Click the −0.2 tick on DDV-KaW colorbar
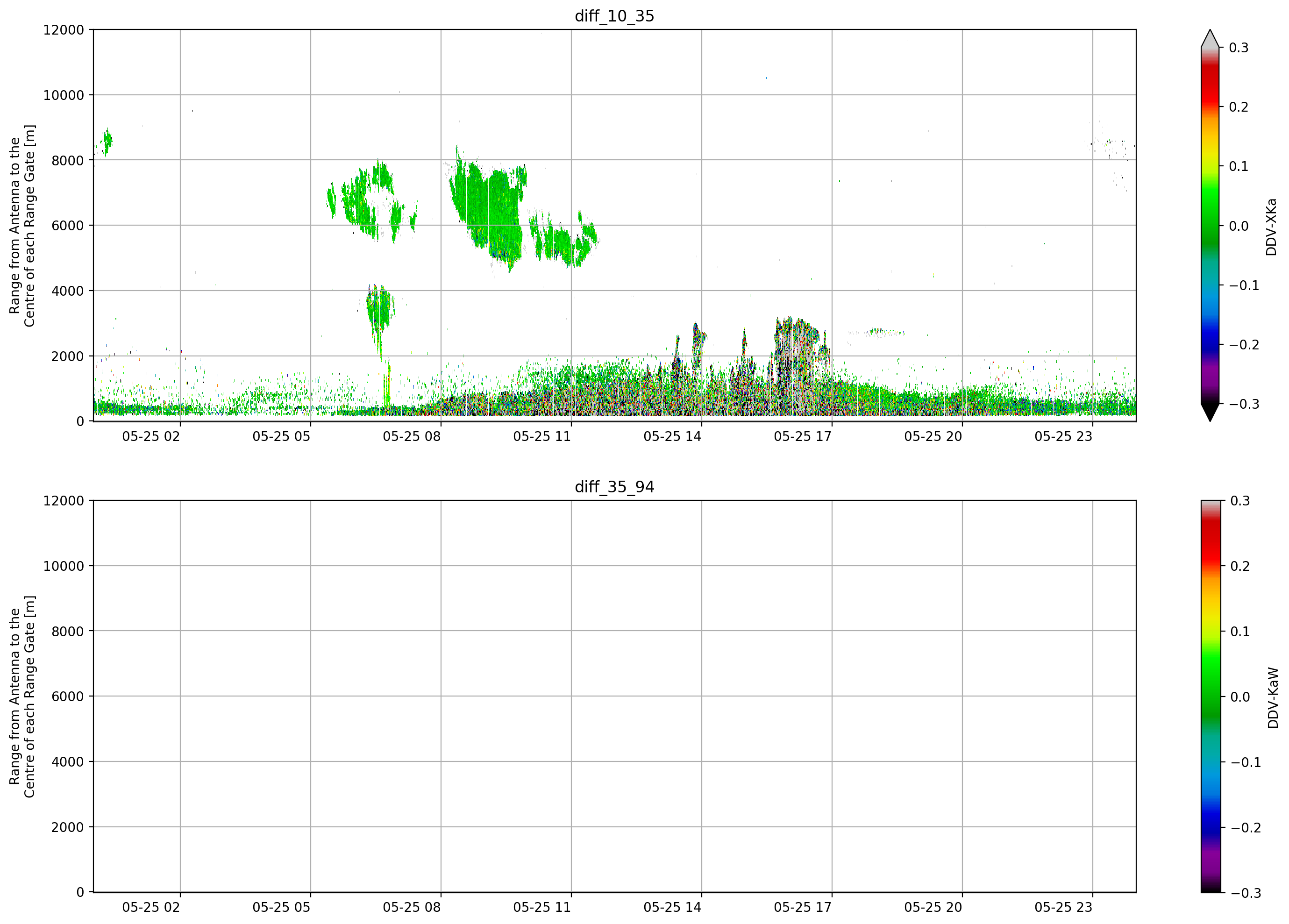 coord(1246,828)
